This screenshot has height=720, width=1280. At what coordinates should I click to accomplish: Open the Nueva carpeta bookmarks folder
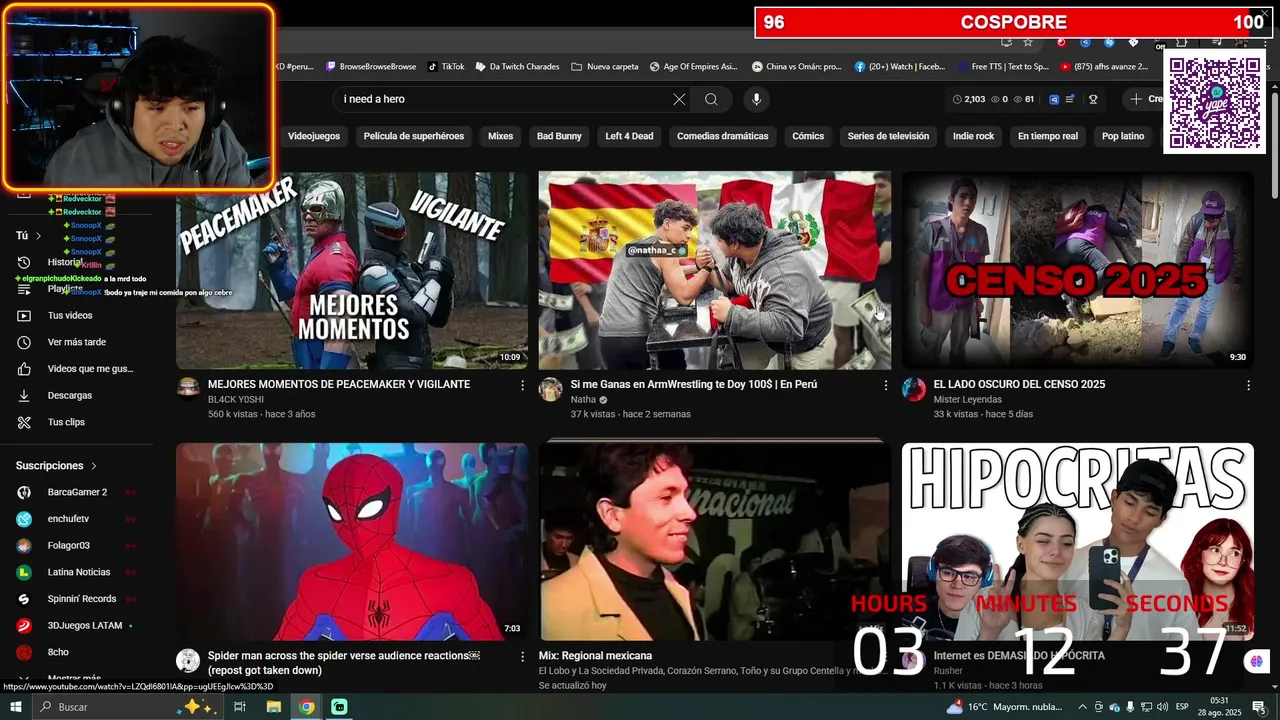click(605, 67)
